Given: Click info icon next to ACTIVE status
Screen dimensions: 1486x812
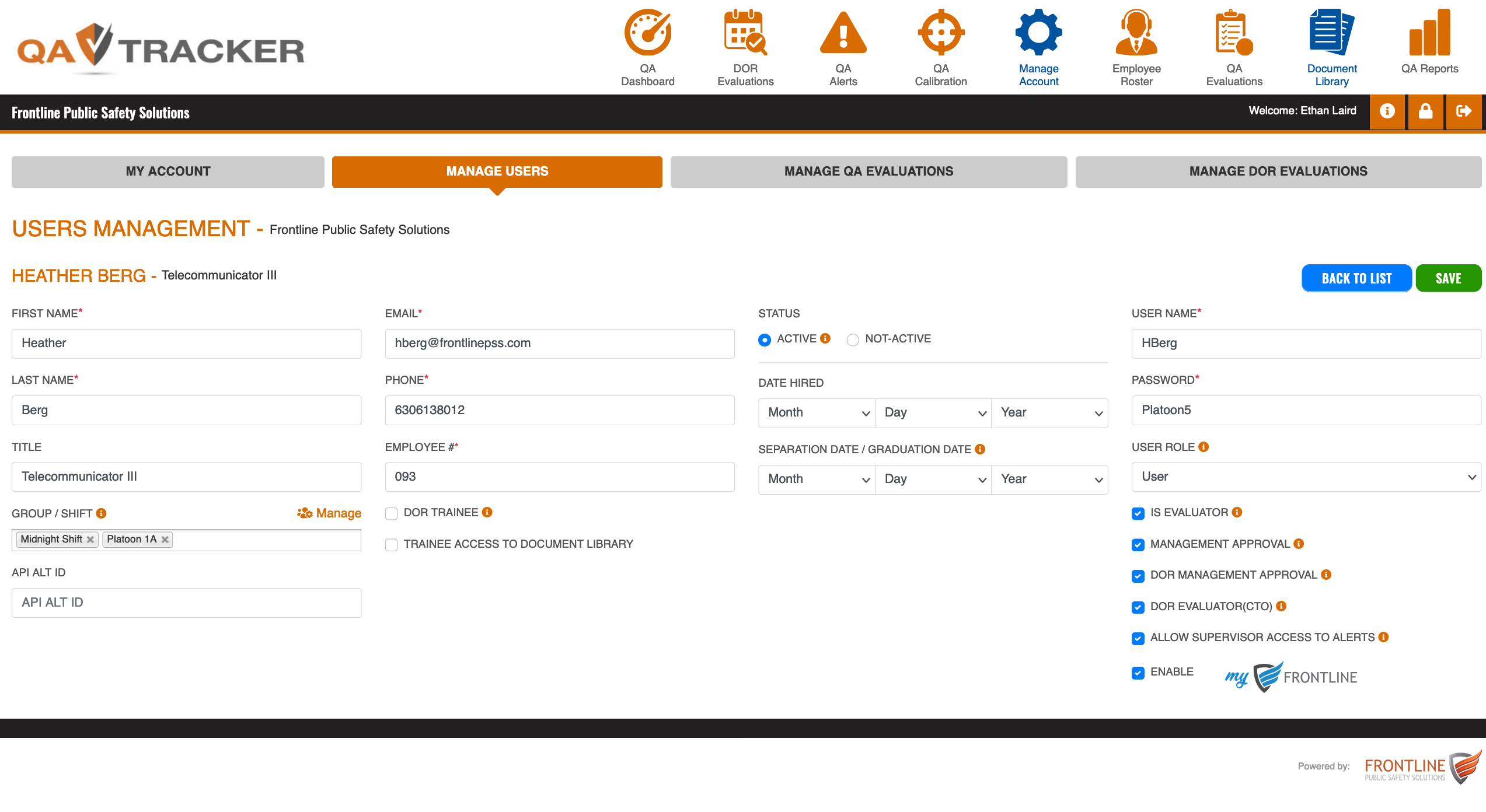Looking at the screenshot, I should 825,338.
